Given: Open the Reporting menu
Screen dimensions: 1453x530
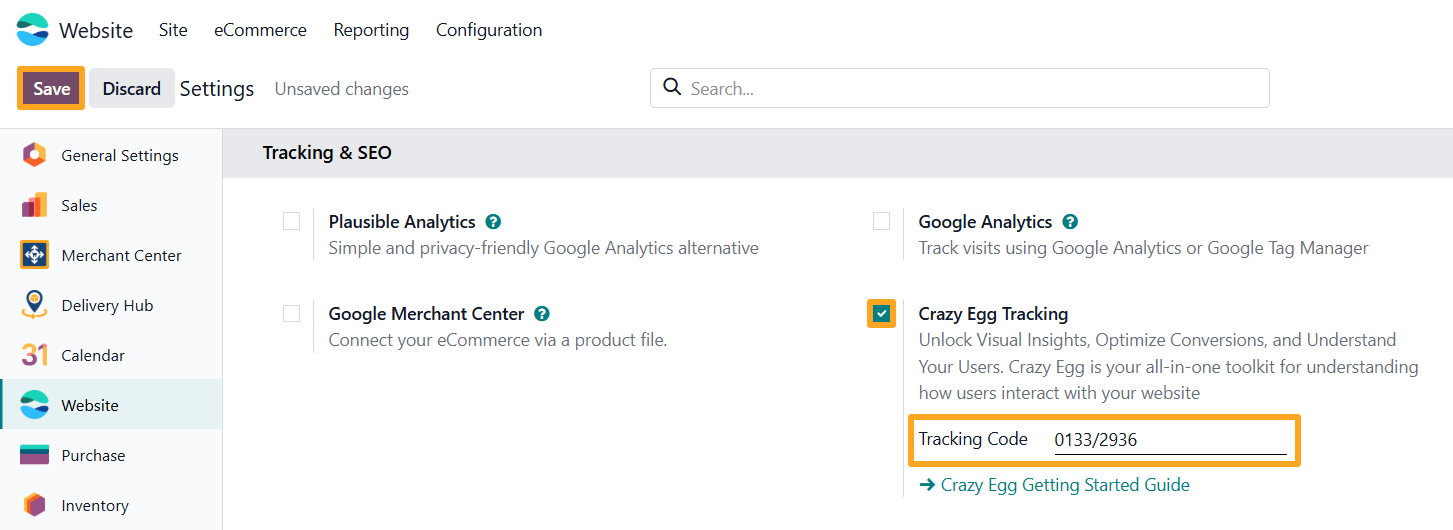Looking at the screenshot, I should [371, 30].
